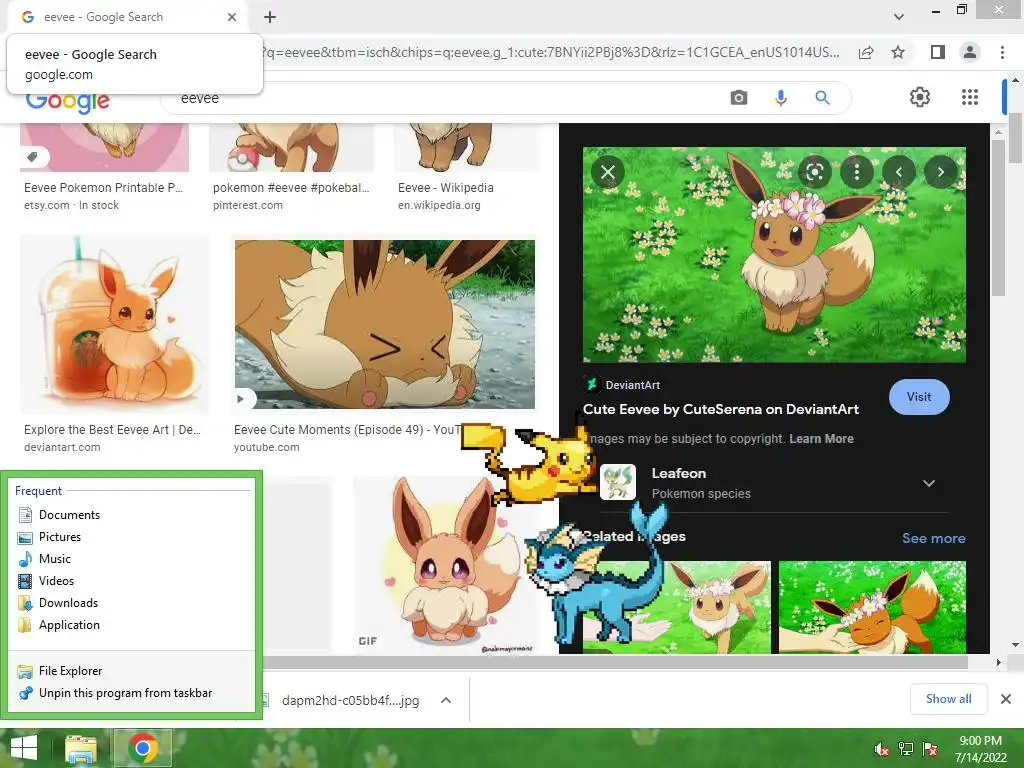Click Eevee Pokemon Printable etsy result title
1024x768 pixels.
click(103, 188)
